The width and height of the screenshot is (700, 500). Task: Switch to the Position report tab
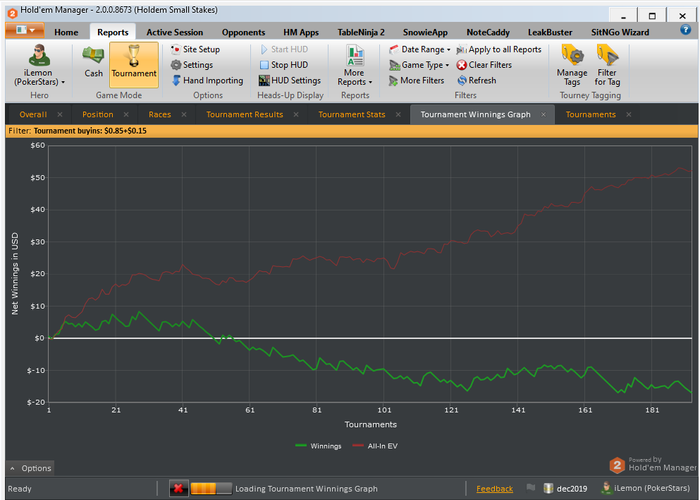[98, 115]
